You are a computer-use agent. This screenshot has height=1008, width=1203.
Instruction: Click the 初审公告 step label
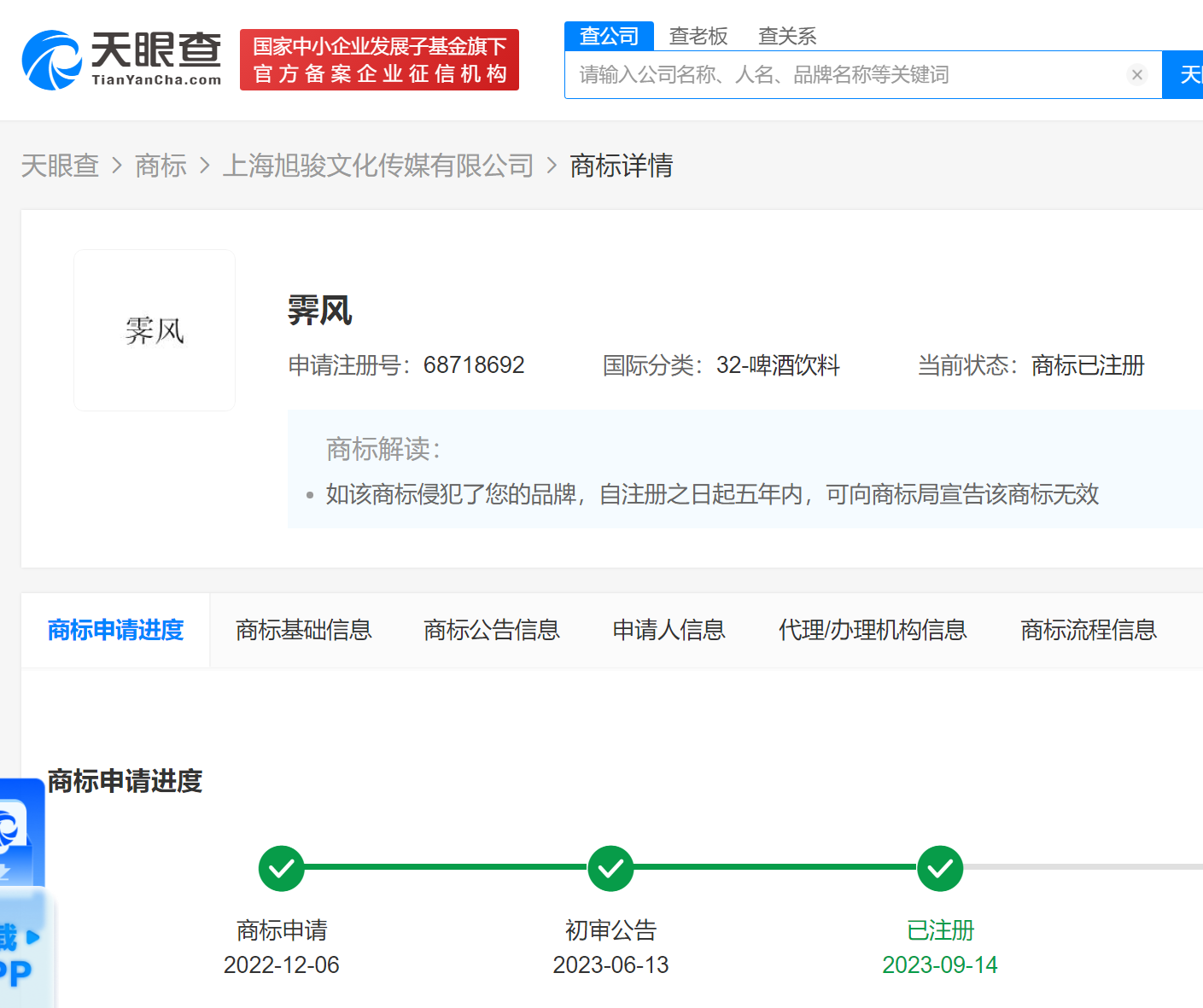[610, 930]
